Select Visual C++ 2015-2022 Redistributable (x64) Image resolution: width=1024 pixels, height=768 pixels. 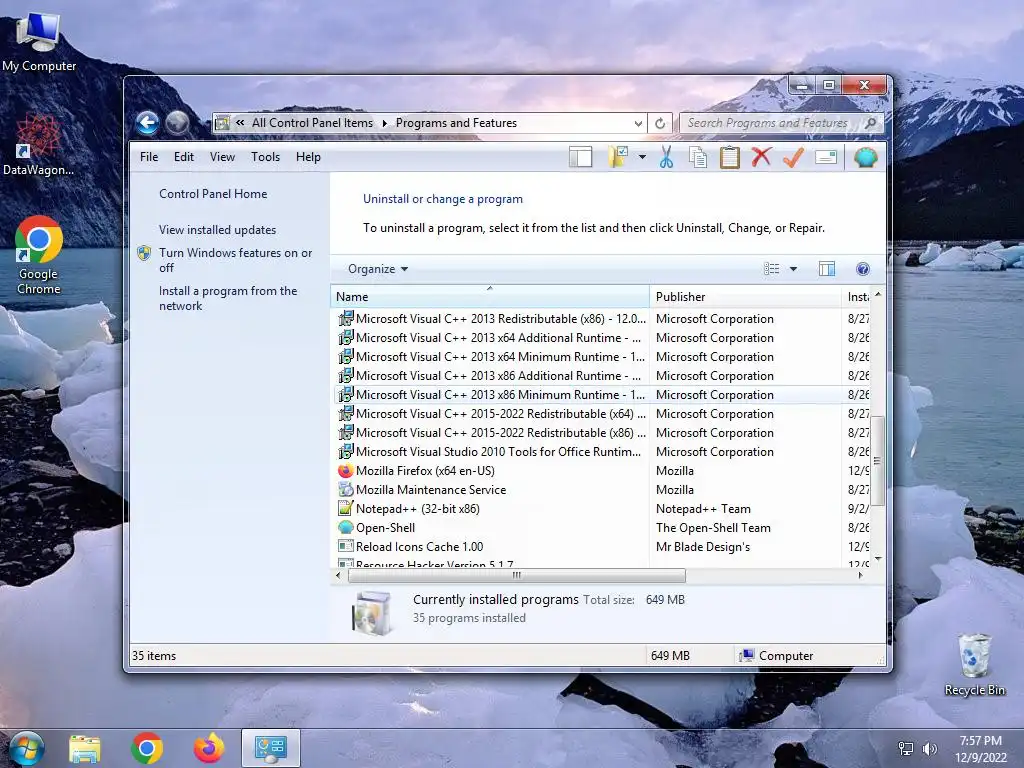click(600, 414)
